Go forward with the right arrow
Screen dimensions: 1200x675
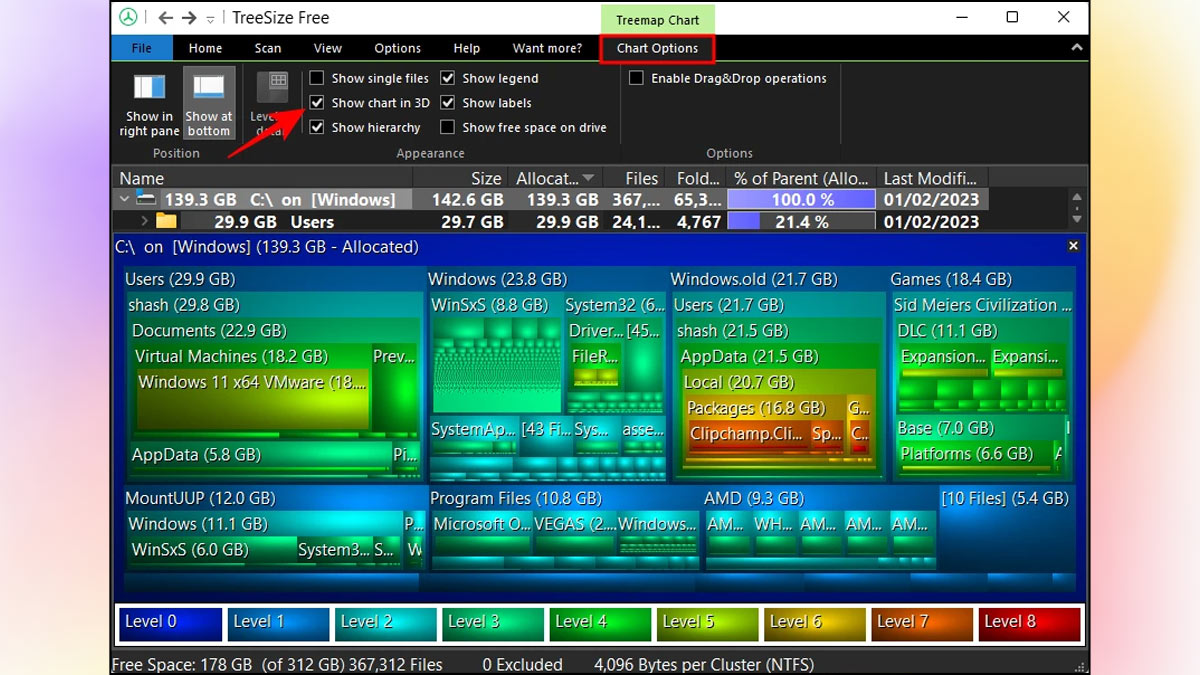click(x=190, y=18)
